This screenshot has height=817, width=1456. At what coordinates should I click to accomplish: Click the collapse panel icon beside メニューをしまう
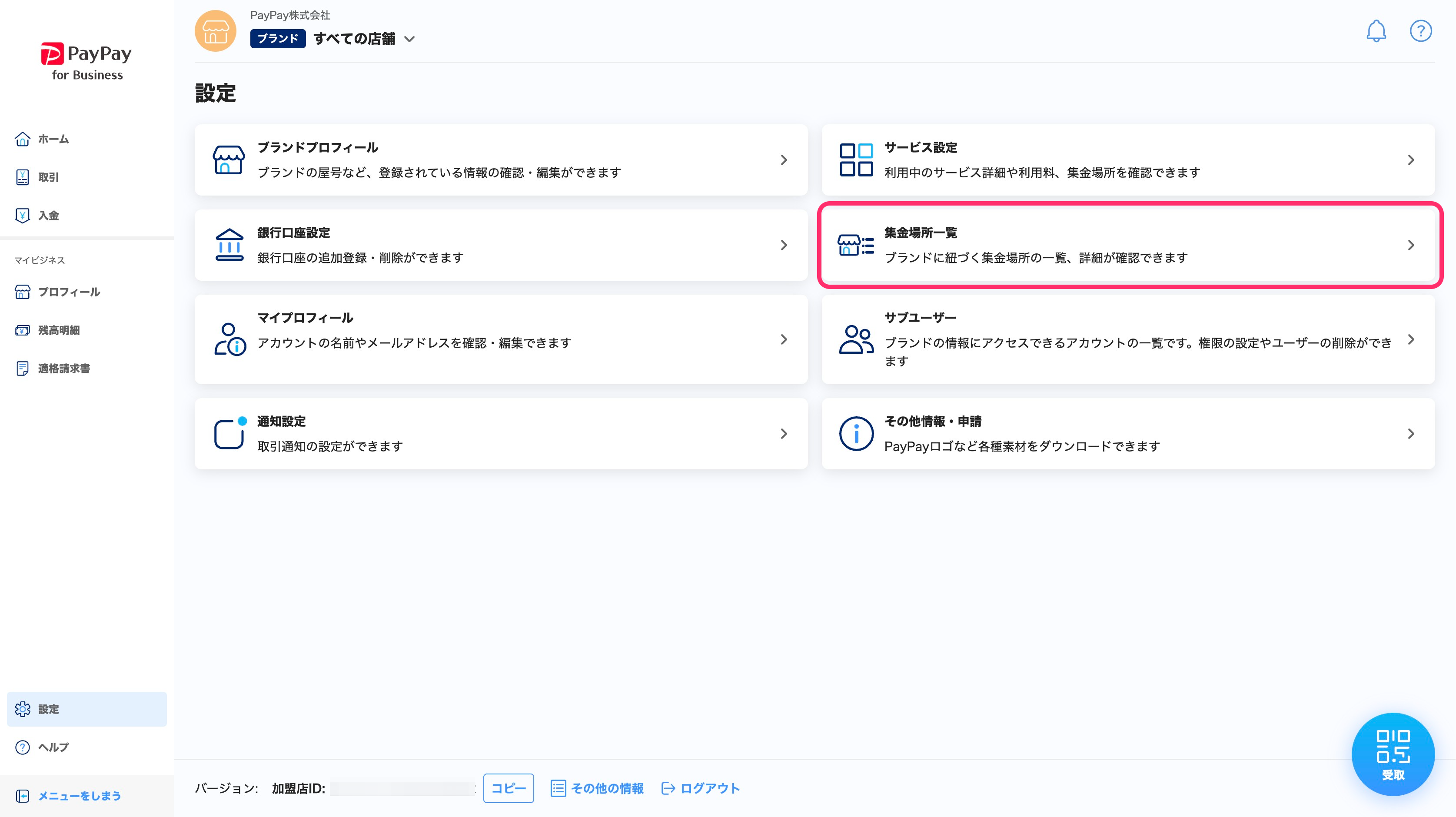23,796
